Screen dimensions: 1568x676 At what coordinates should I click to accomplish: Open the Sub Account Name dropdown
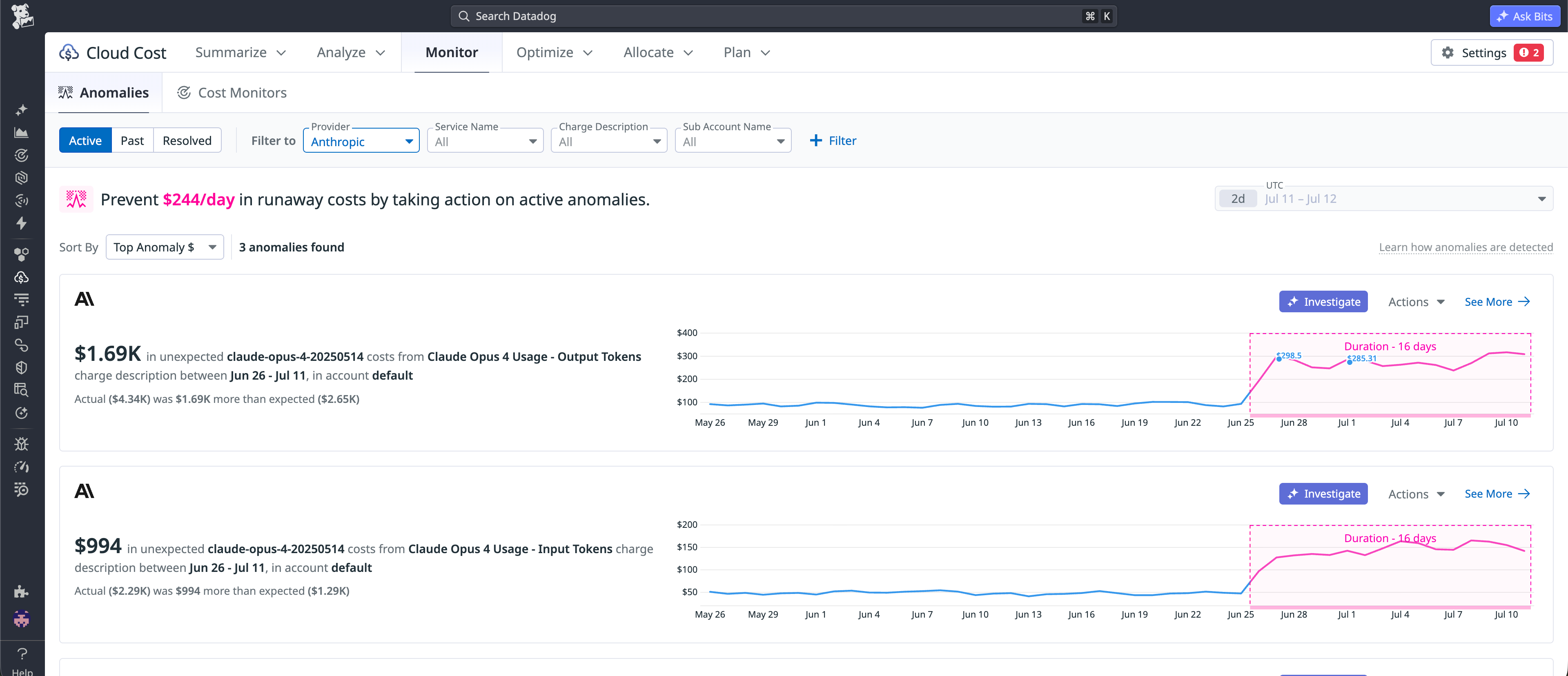coord(733,140)
